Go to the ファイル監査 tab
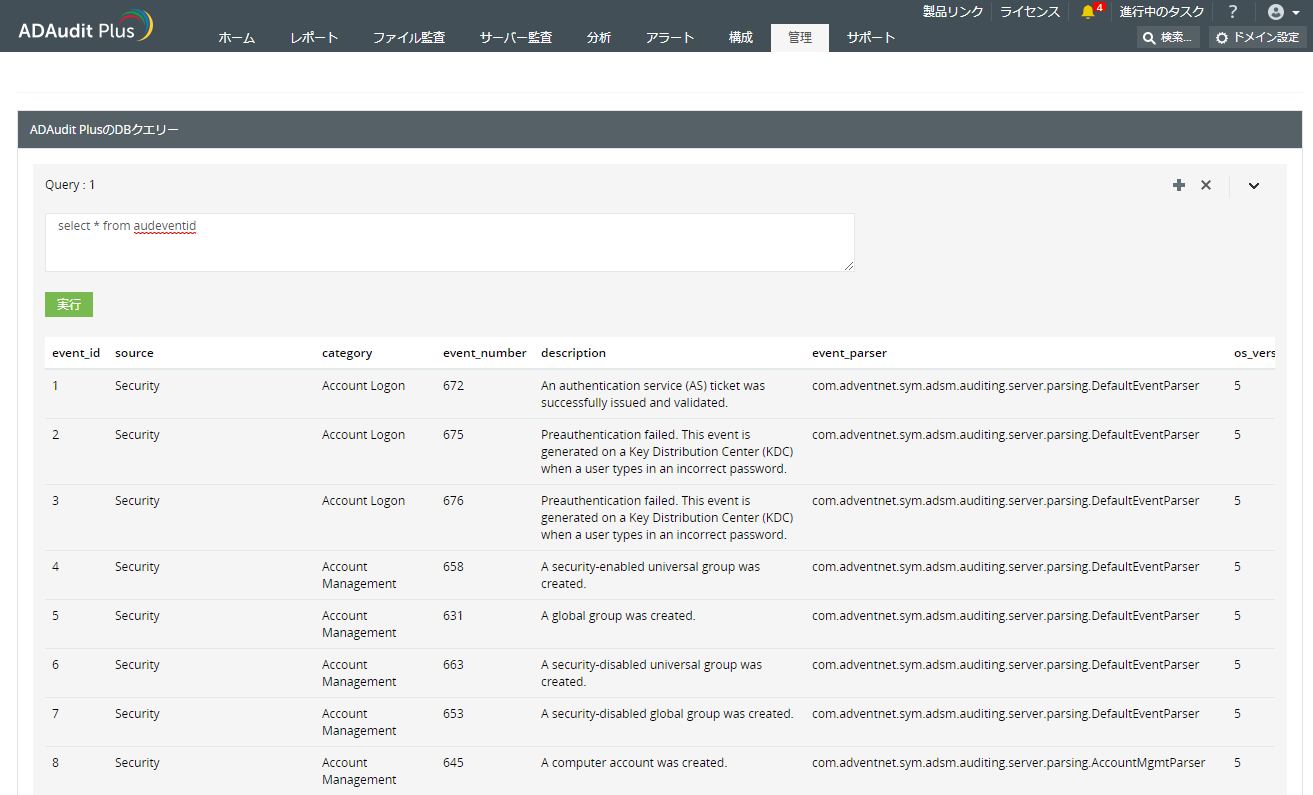The image size is (1313, 795). (x=409, y=38)
